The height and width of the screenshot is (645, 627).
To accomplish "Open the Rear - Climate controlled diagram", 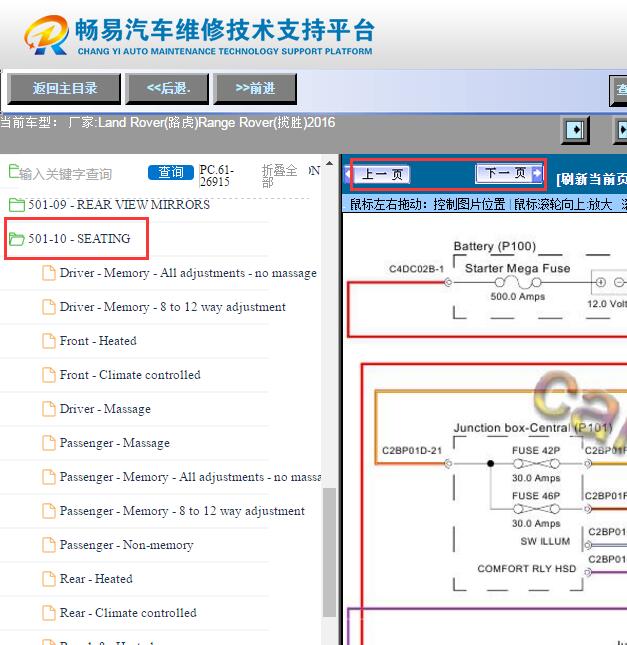I will (x=128, y=613).
